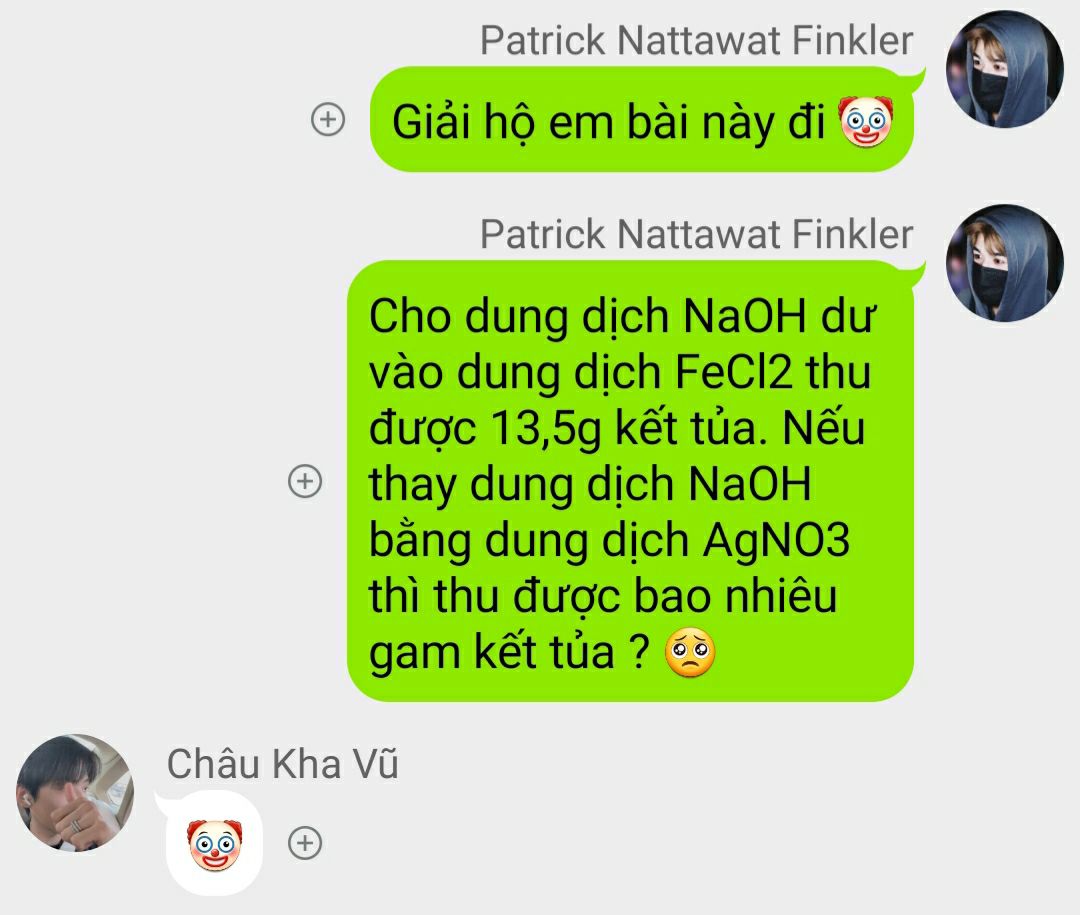
Task: Select the long green chemistry question bubble
Action: (x=630, y=480)
